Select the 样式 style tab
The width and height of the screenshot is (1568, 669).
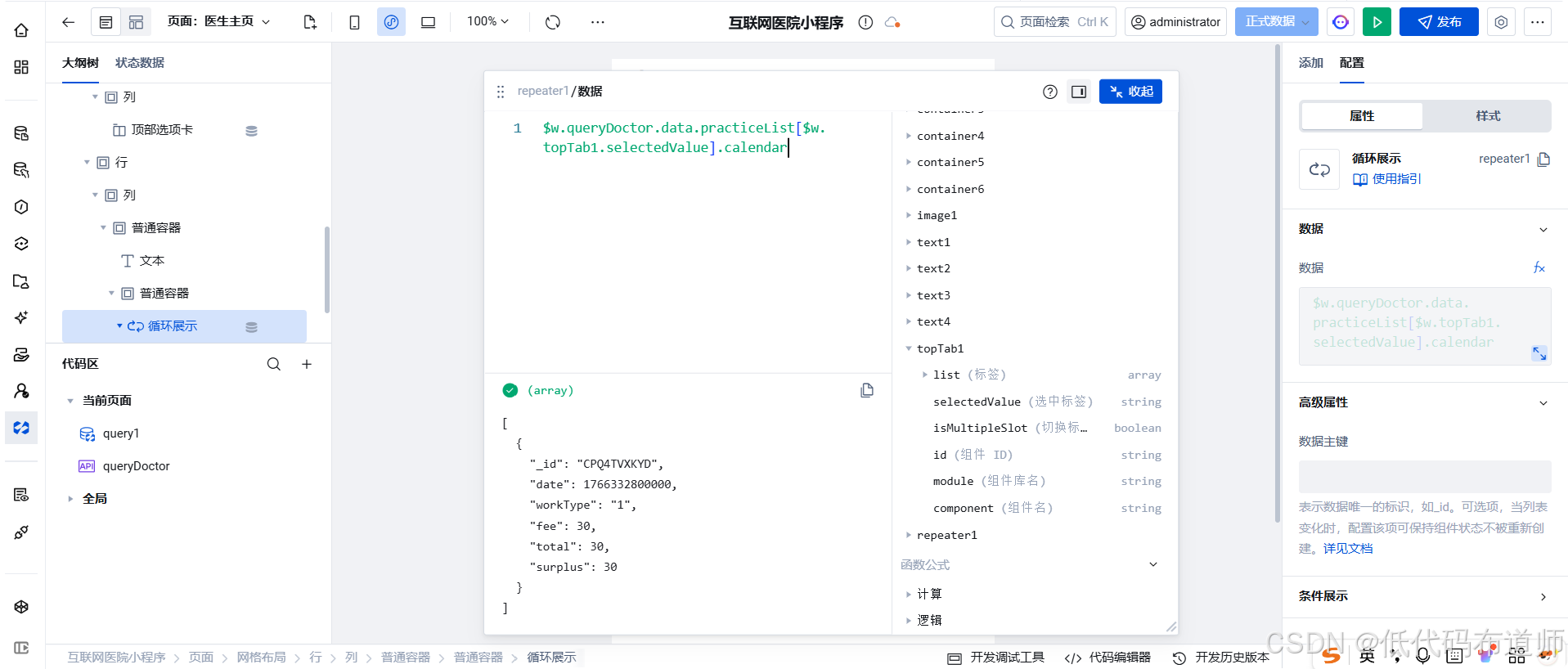[1488, 116]
